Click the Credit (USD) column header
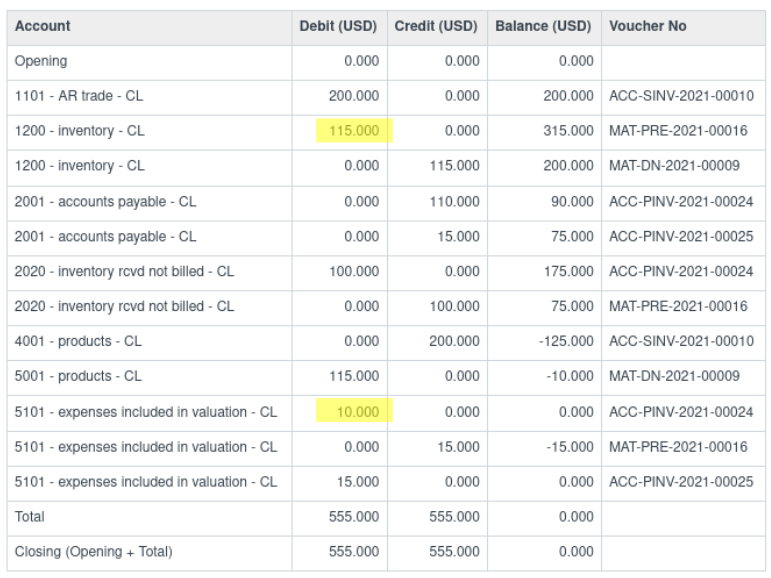This screenshot has width=771, height=578. tap(437, 28)
